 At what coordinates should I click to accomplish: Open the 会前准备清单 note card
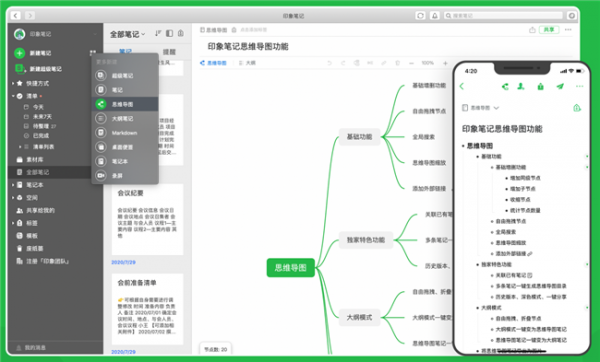coord(147,309)
